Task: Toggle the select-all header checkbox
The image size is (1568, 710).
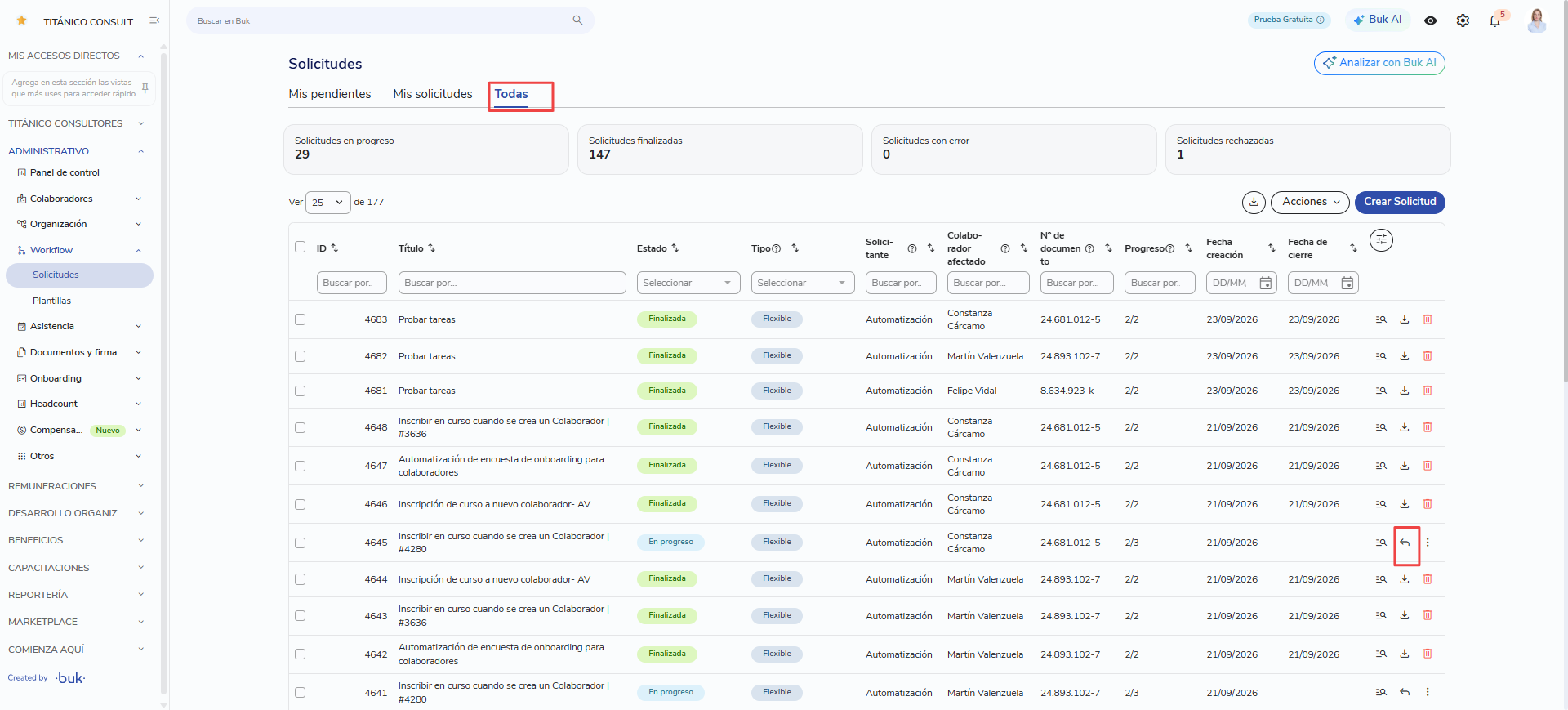Action: (300, 247)
